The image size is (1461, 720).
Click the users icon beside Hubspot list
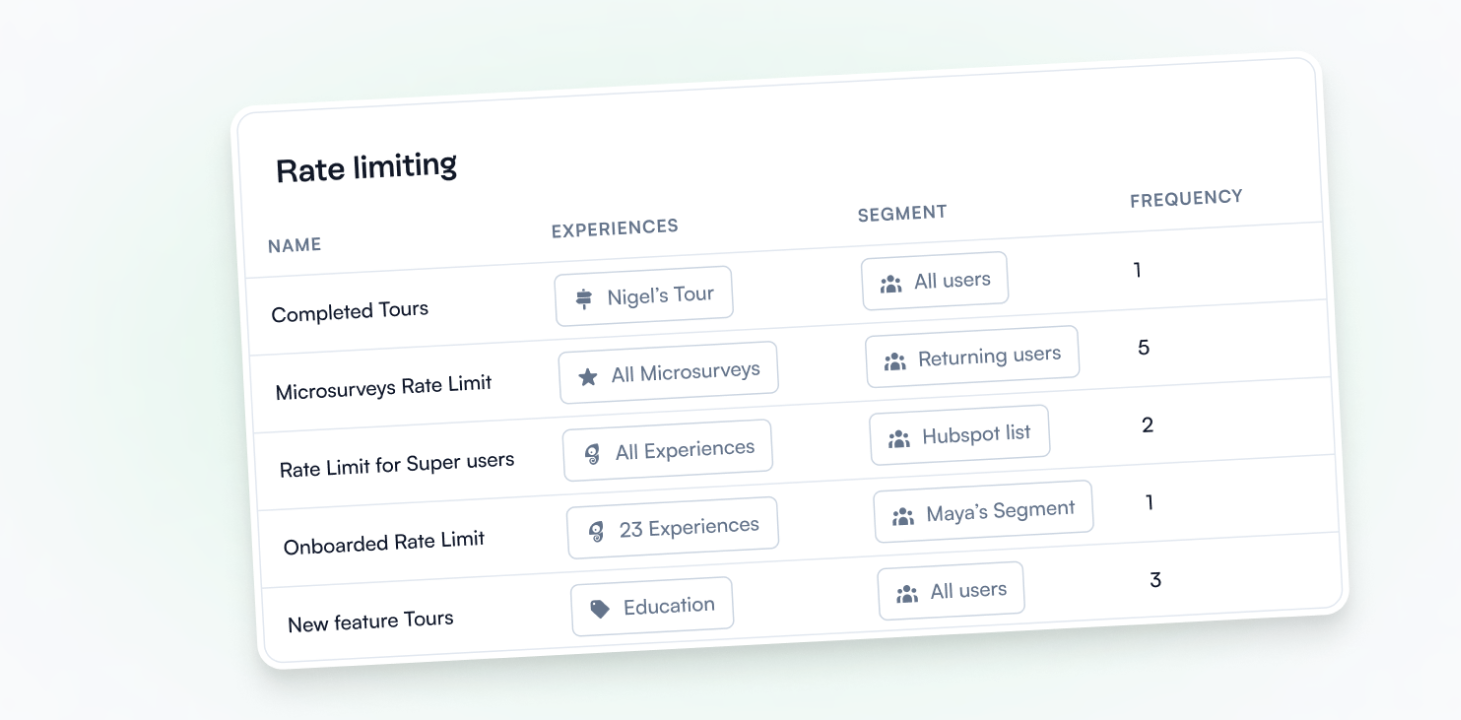898,439
